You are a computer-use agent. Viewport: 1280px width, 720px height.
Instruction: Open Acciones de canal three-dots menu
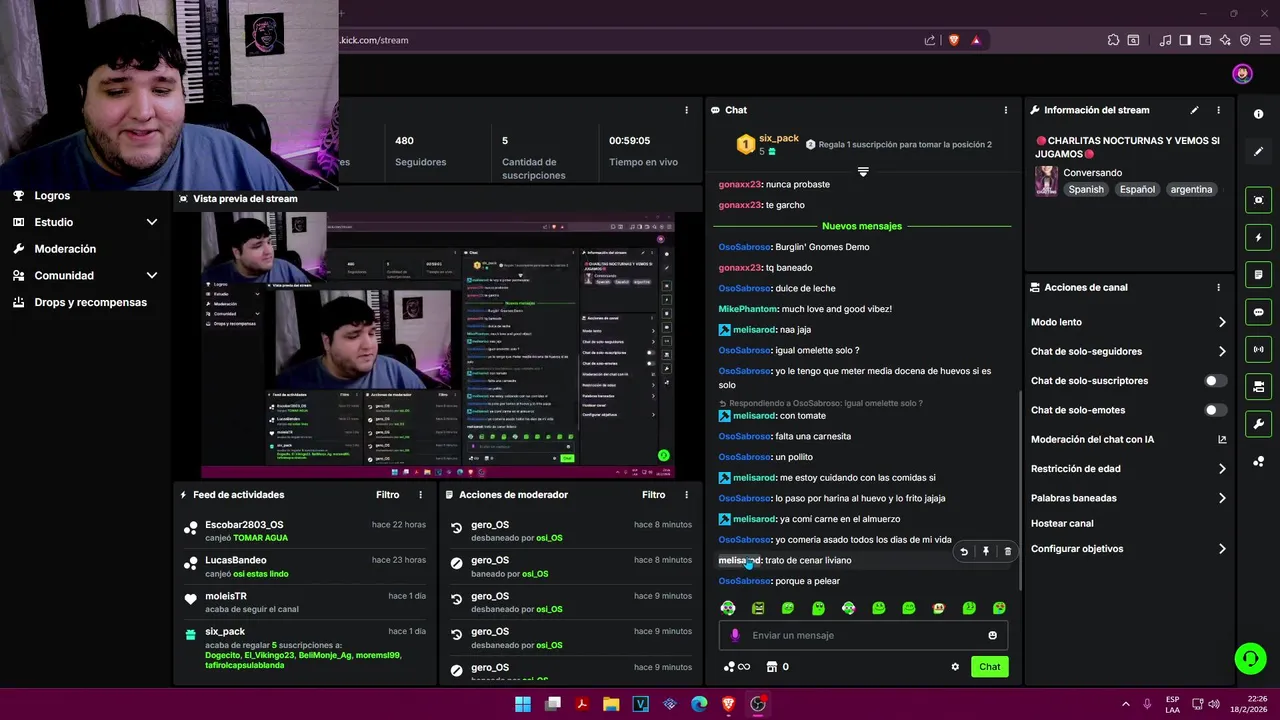(x=1218, y=287)
